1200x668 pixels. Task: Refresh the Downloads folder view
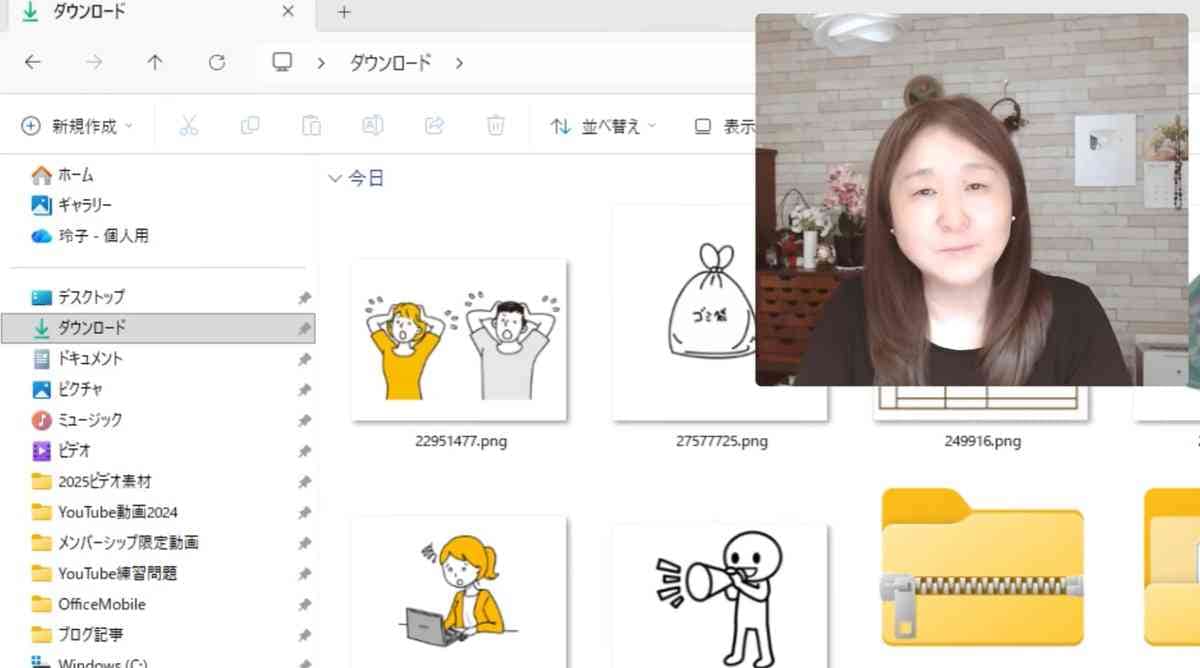click(217, 62)
